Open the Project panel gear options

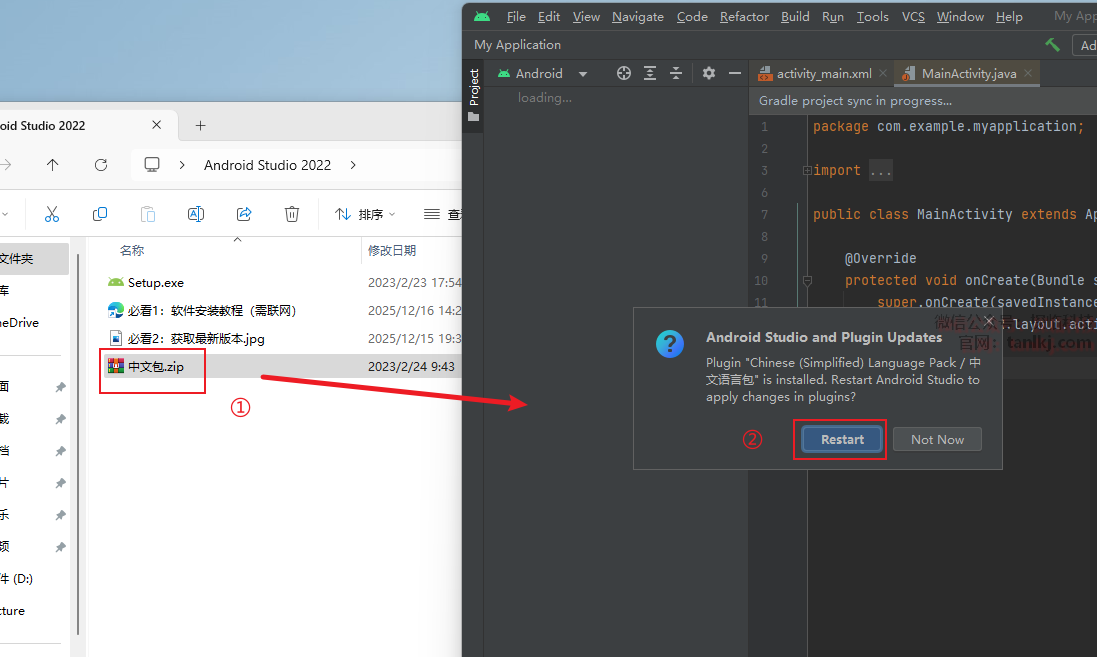click(x=709, y=73)
